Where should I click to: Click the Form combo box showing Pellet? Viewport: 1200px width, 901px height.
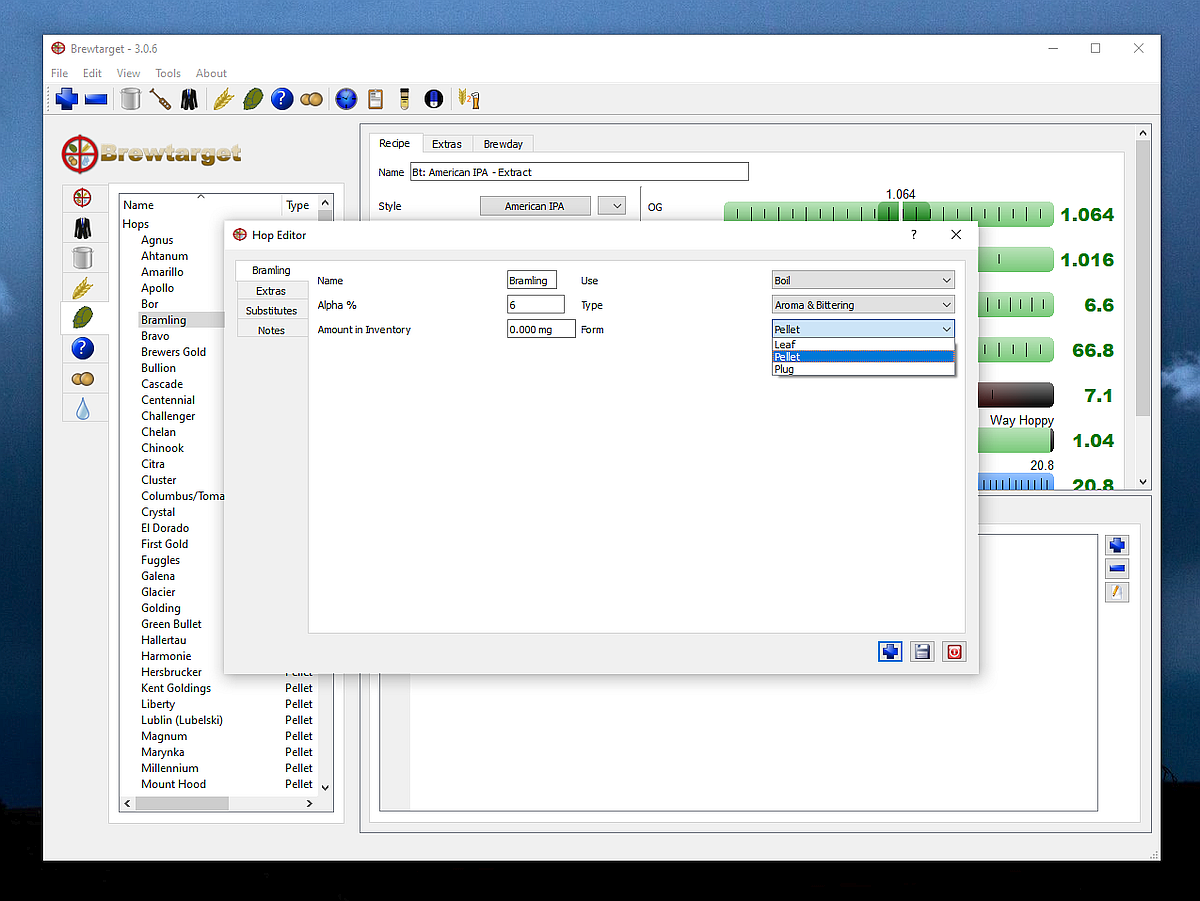[863, 329]
